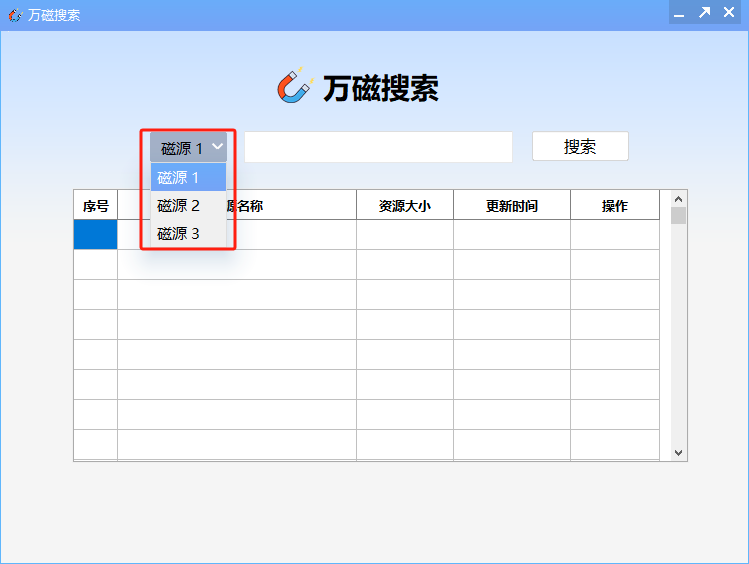Choose 磁源 2 from the dropdown list
This screenshot has height=564, width=749.
pyautogui.click(x=188, y=205)
